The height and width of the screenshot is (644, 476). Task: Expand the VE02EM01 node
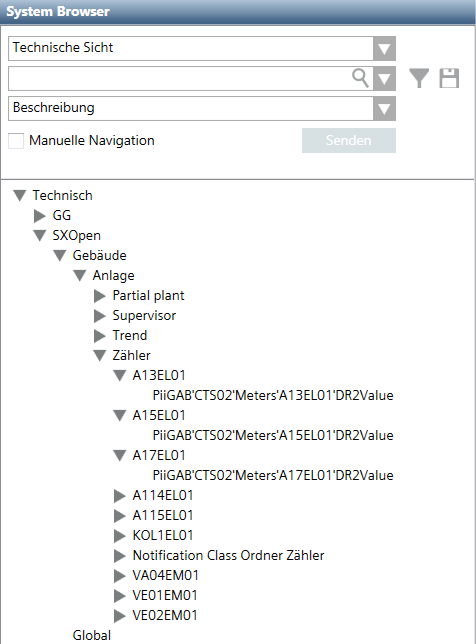[x=120, y=616]
